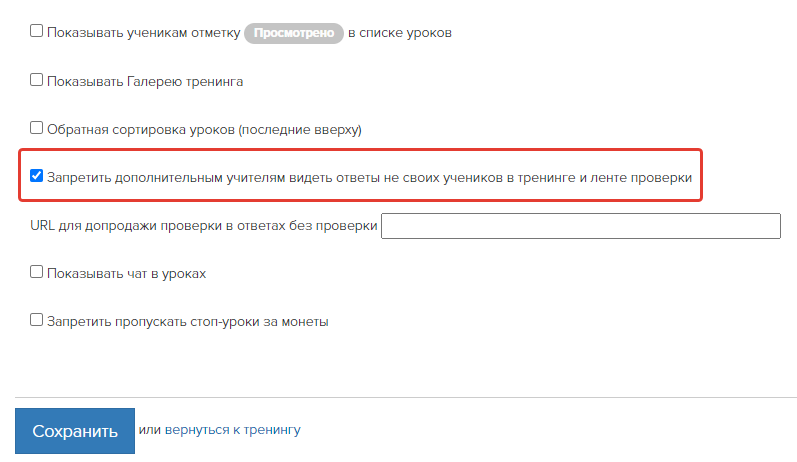
Task: Check the "Запретить пропускать стоп-уроки" checkbox box
Action: tap(36, 320)
